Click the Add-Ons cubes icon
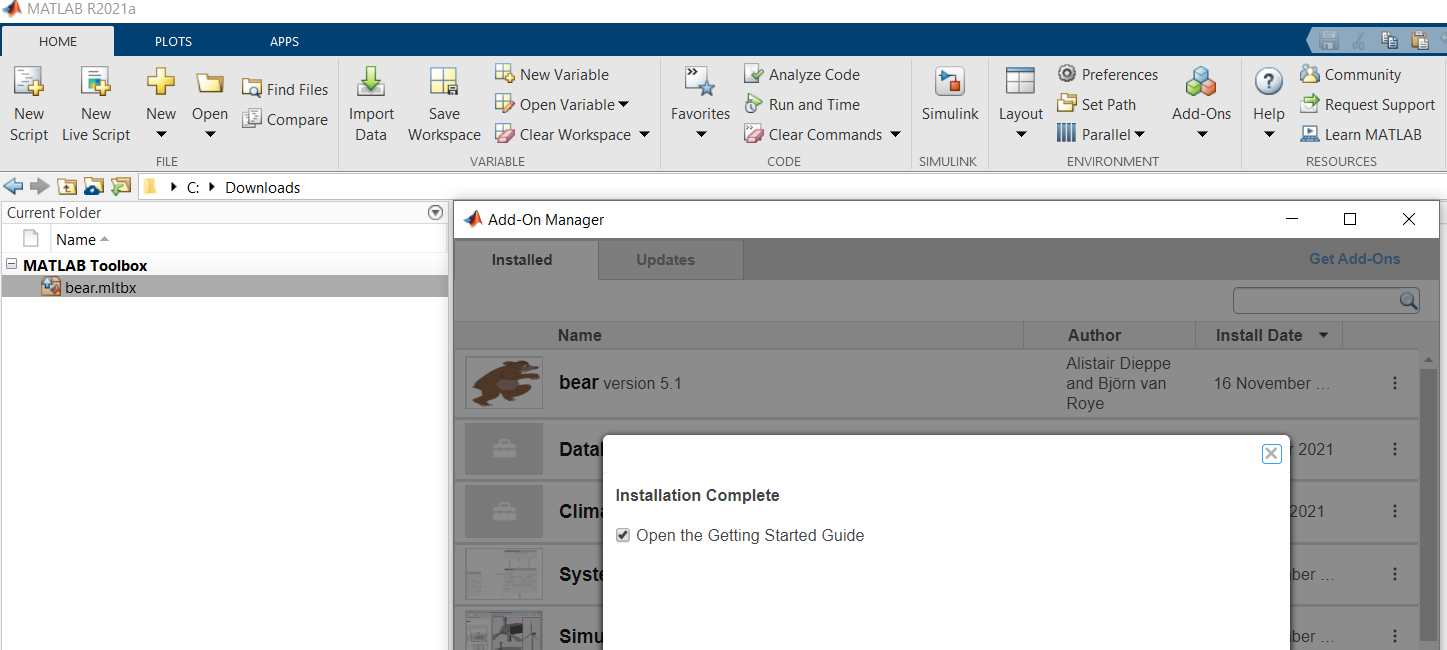The width and height of the screenshot is (1447, 650). point(1201,82)
